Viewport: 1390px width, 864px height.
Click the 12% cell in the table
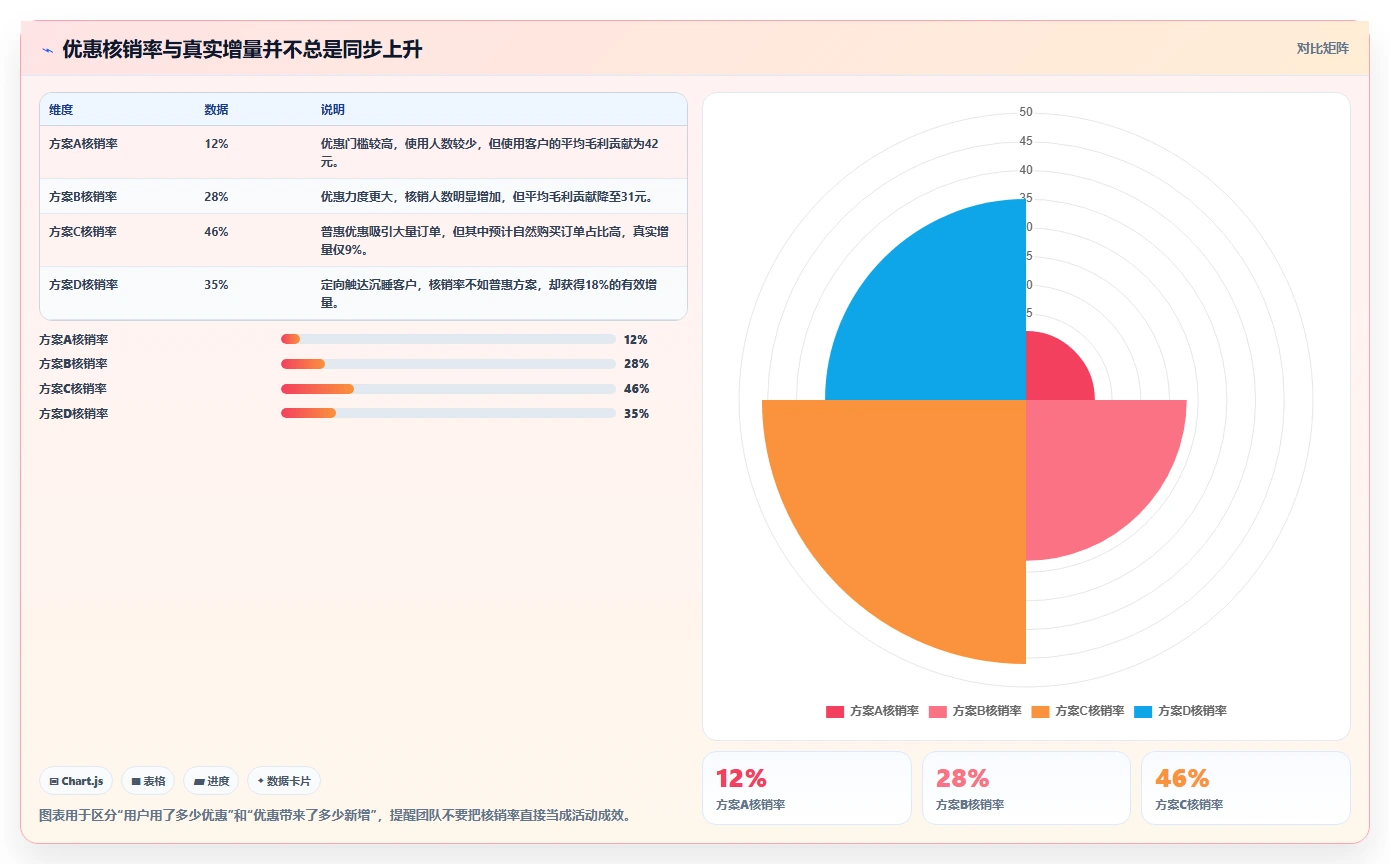point(216,144)
